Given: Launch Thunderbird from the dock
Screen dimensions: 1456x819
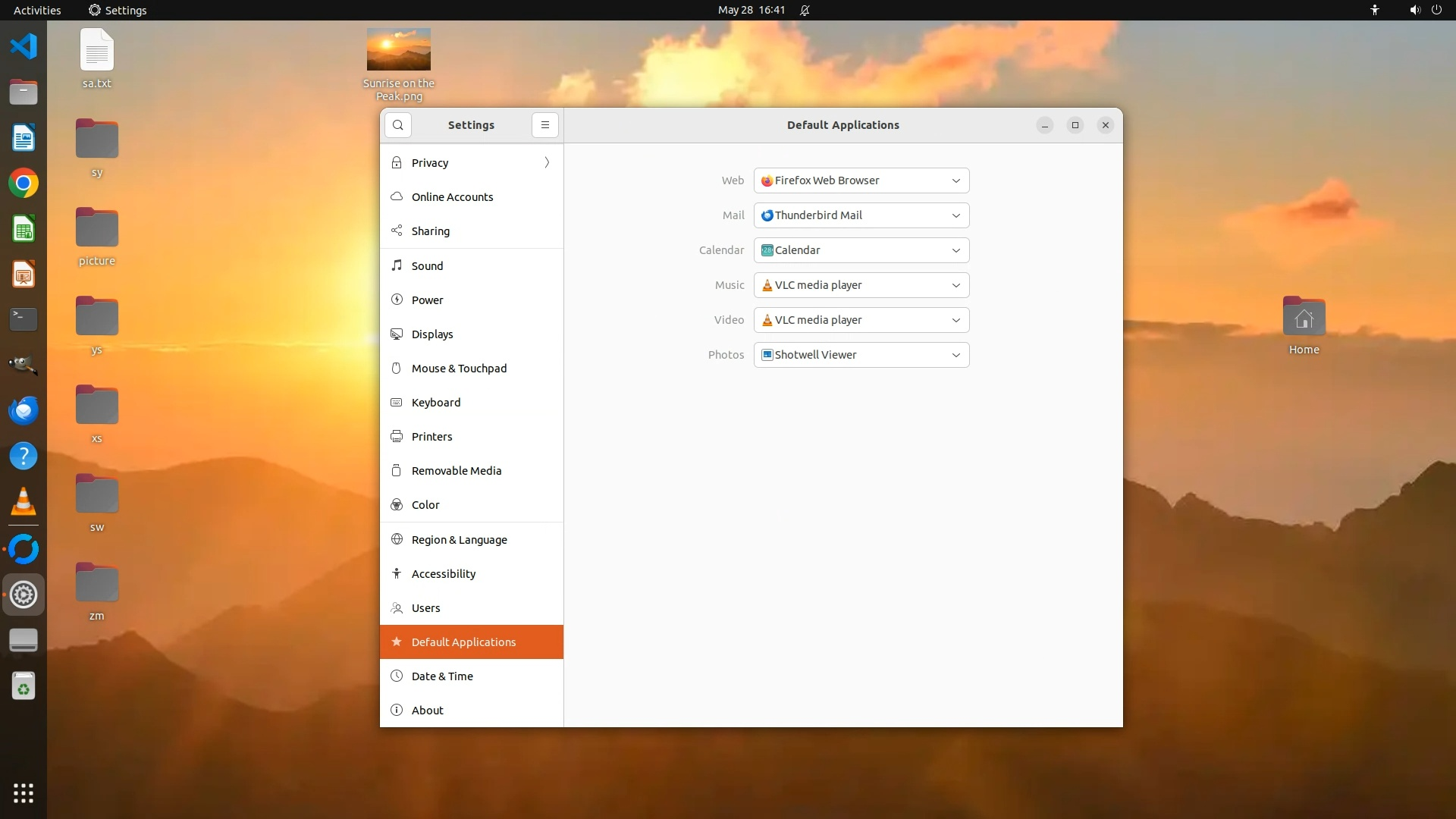Looking at the screenshot, I should coord(24,410).
